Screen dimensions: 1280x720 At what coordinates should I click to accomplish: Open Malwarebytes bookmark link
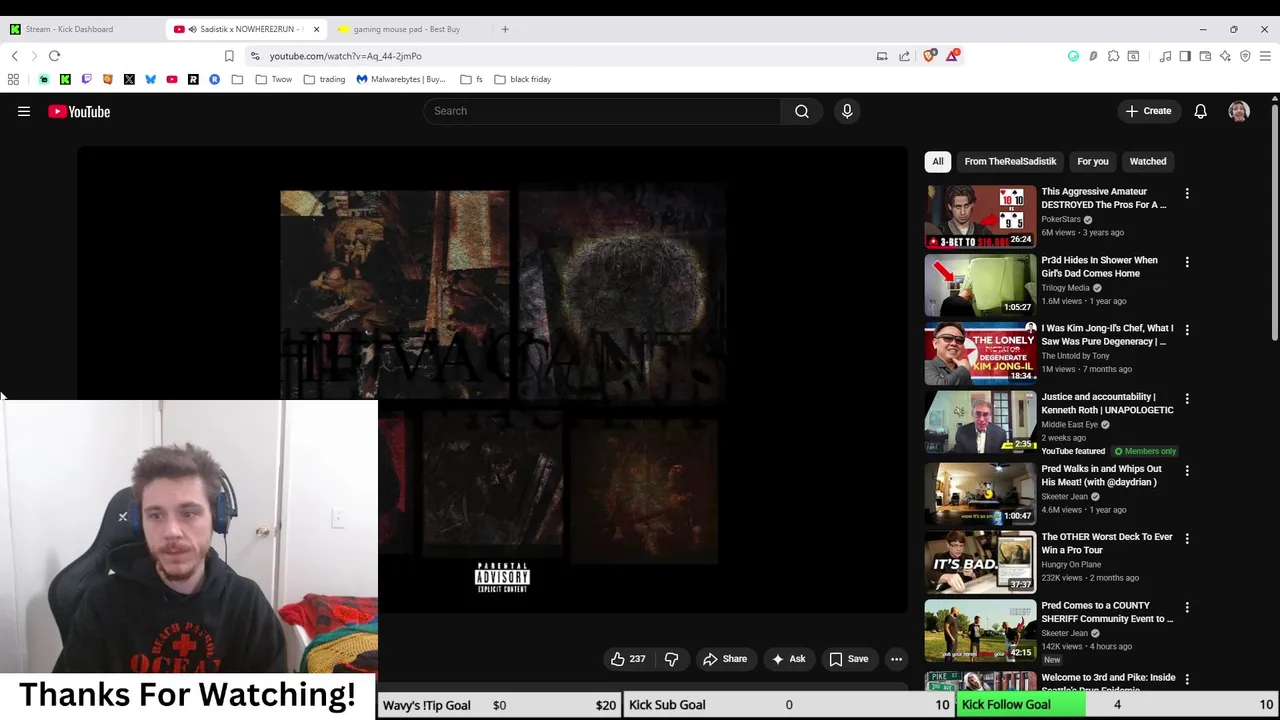(401, 79)
